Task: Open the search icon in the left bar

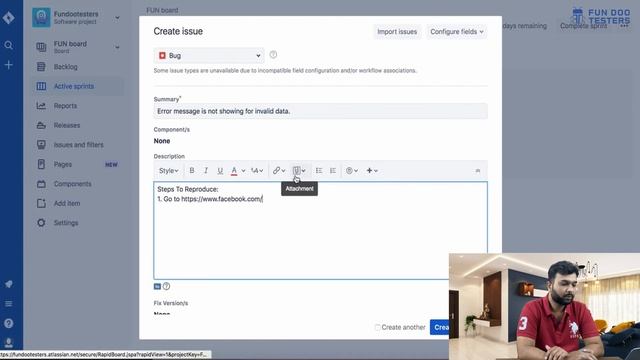Action: (8, 45)
